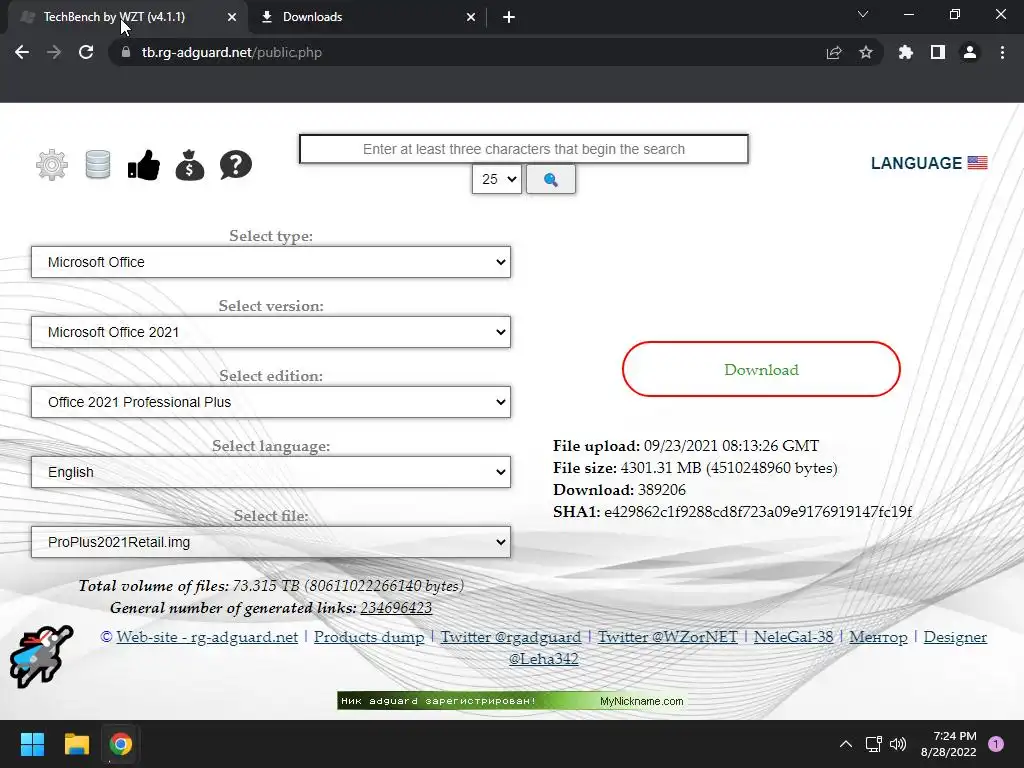
Task: Click the browser address bar URL
Action: (x=232, y=52)
